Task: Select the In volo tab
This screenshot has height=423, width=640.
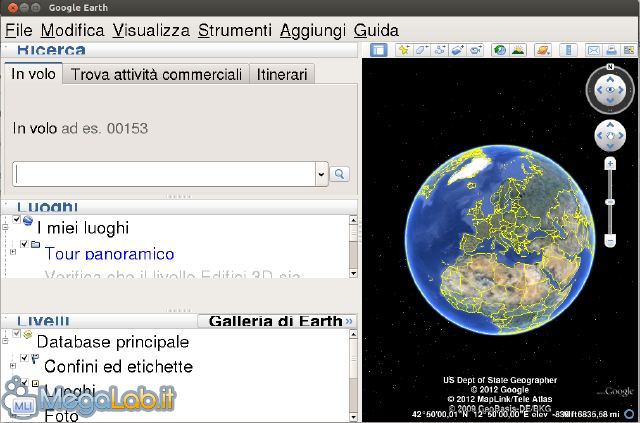Action: (x=33, y=74)
